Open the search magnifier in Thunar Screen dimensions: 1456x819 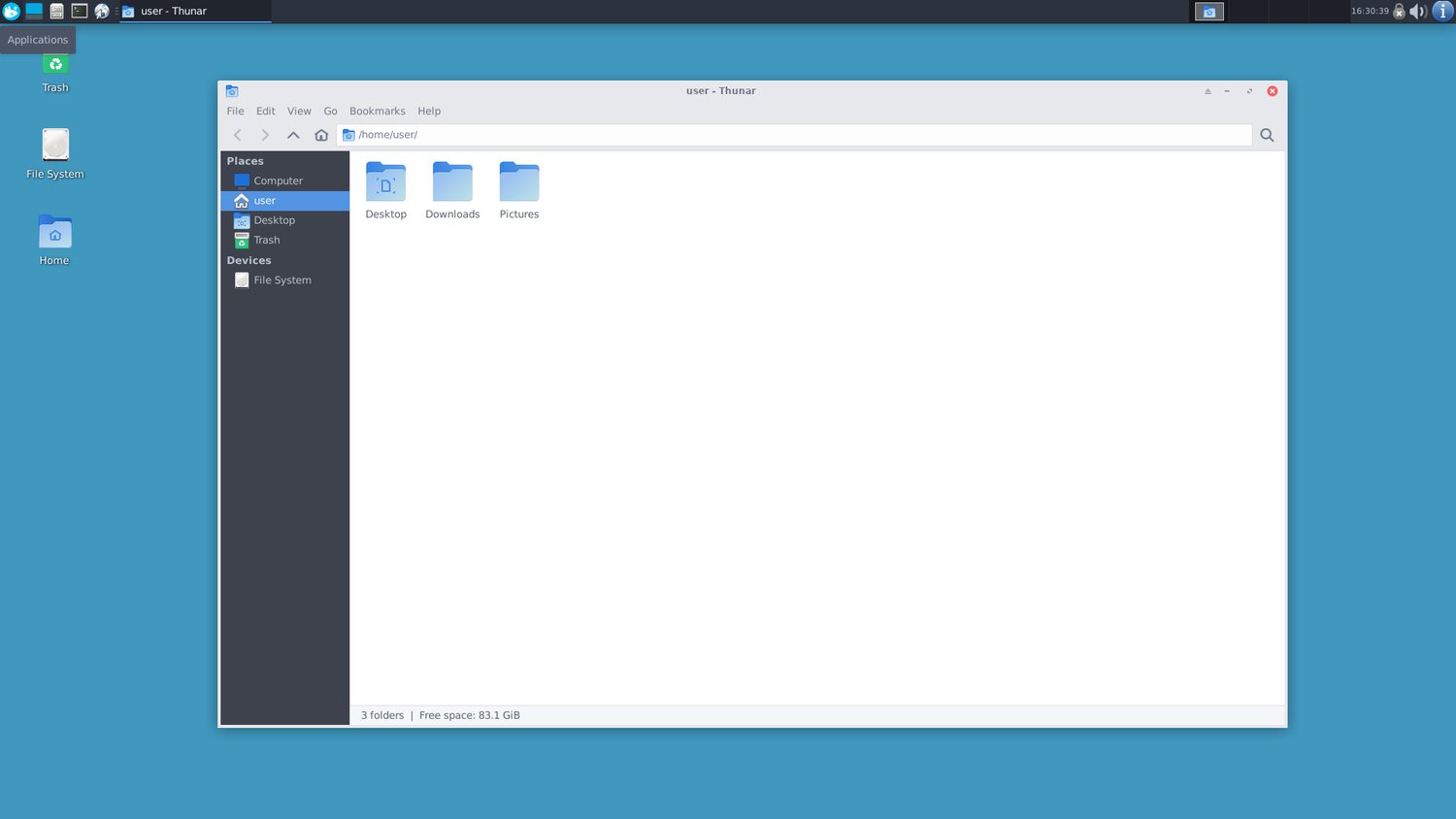1267,135
